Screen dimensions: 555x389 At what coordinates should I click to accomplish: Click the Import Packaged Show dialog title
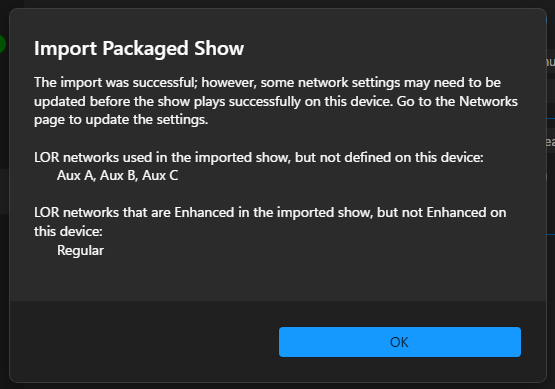coord(139,48)
